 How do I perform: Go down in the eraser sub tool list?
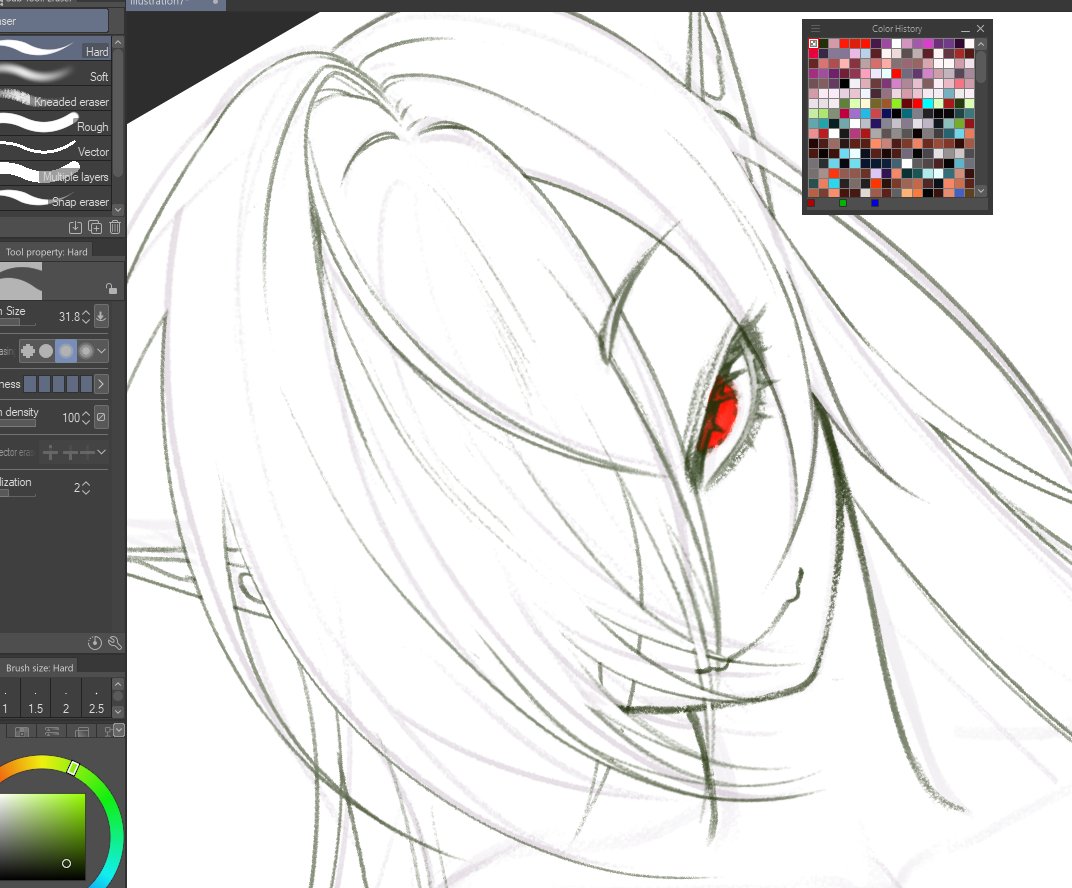point(118,209)
